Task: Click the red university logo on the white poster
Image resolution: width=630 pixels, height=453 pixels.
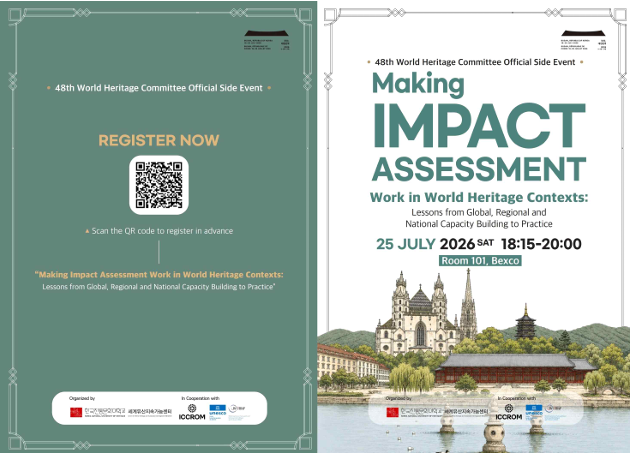Action: 393,412
